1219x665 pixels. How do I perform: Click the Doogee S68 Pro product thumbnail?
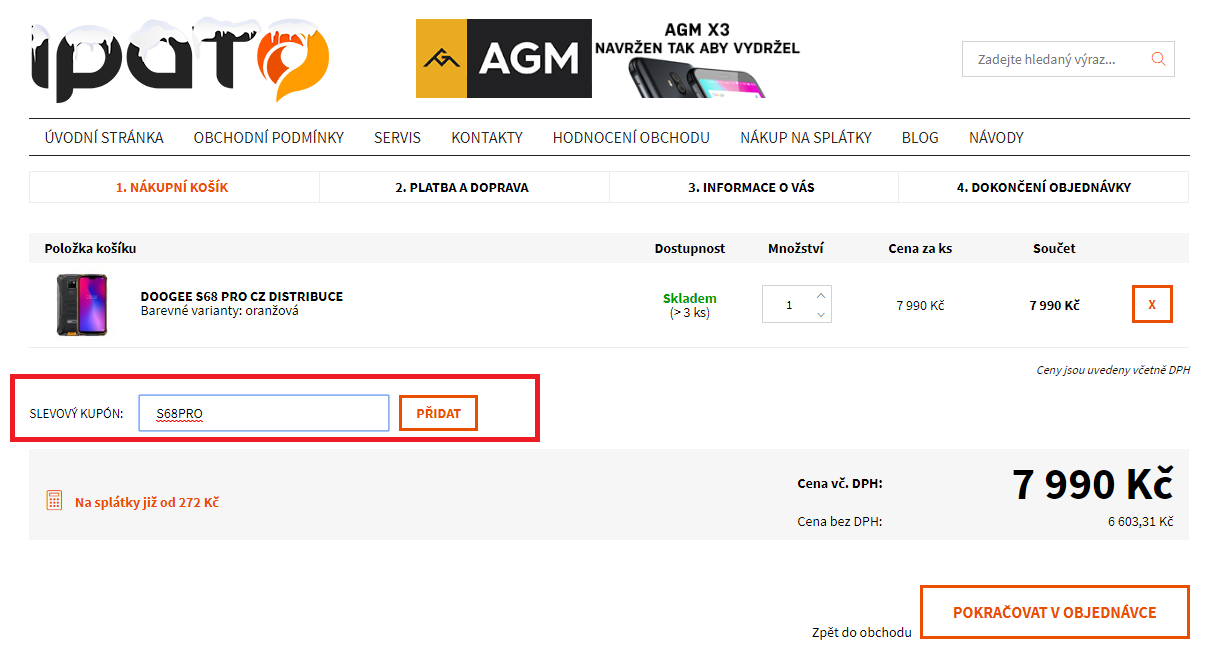[82, 305]
